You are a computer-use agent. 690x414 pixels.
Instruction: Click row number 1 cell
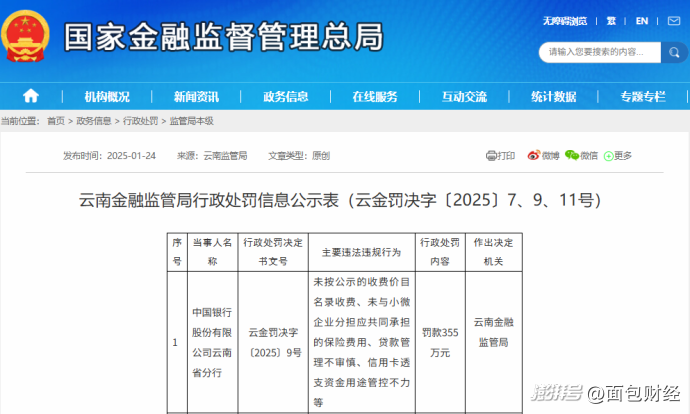click(x=177, y=342)
